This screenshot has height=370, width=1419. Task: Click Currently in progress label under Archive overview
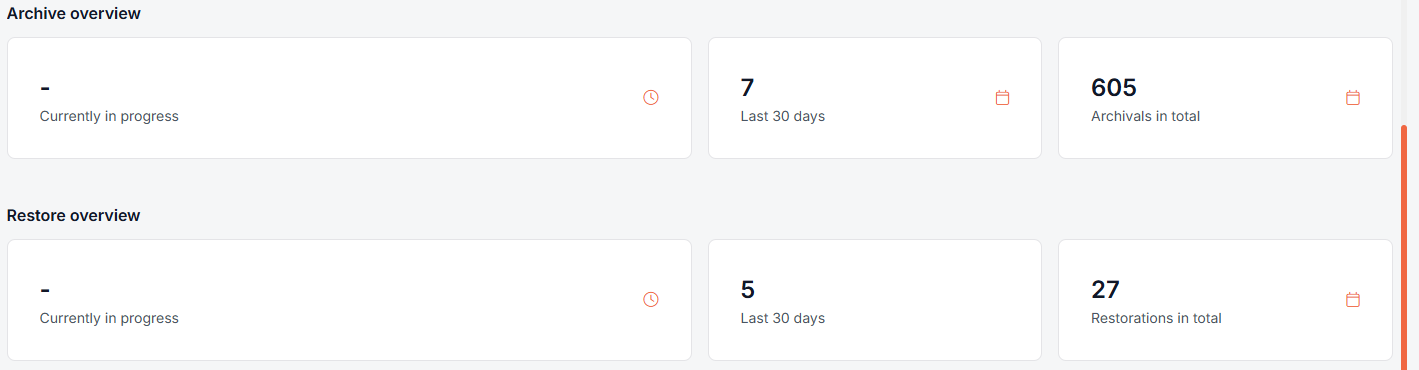109,116
